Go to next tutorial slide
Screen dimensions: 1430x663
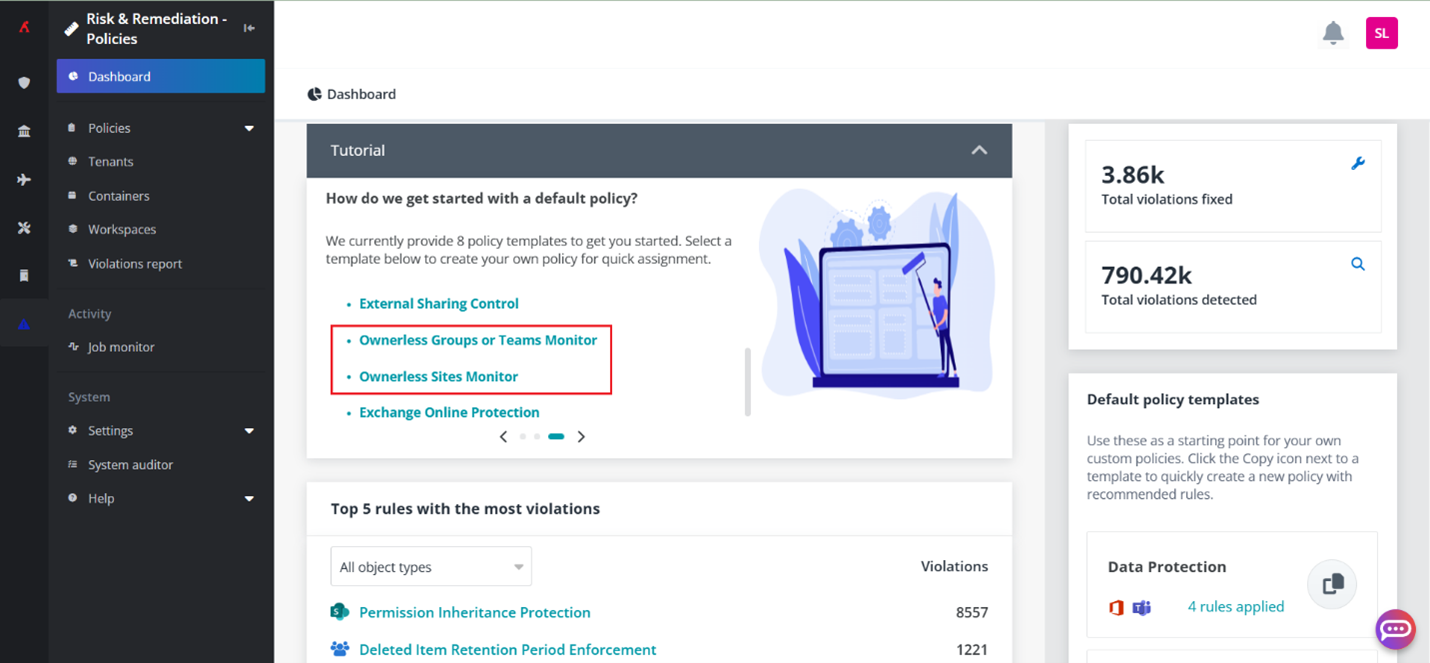pos(581,436)
